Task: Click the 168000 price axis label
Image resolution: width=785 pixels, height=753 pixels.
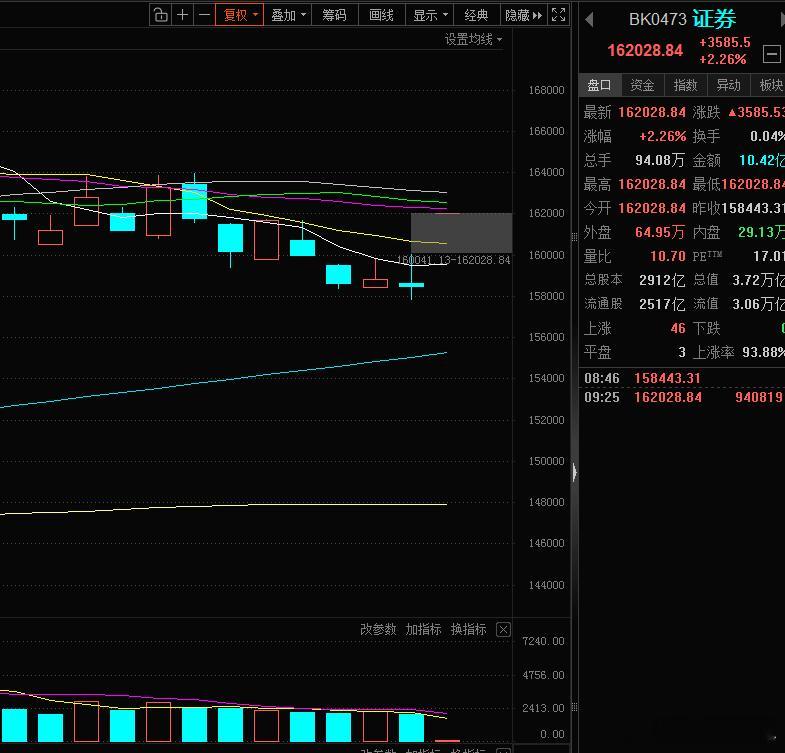Action: coord(546,90)
